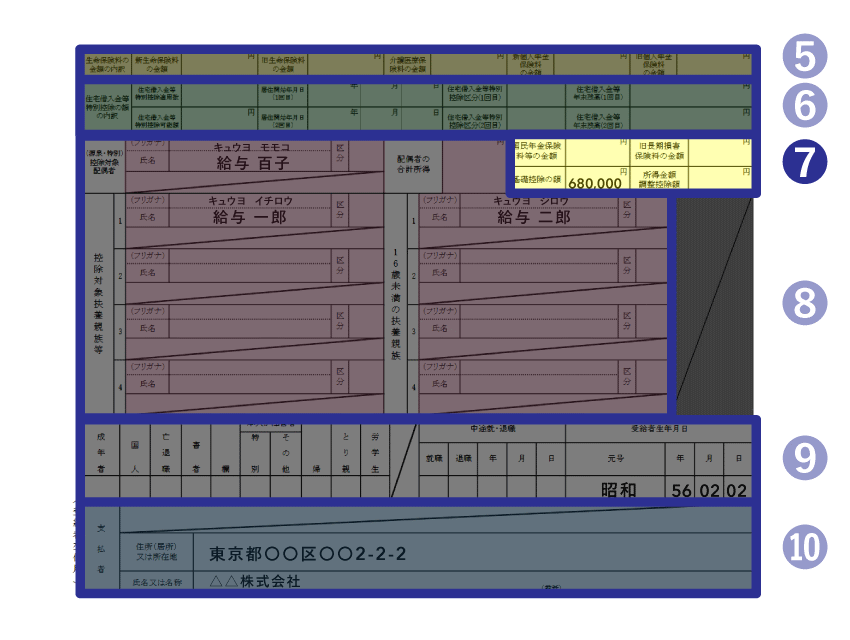Image resolution: width=850 pixels, height=640 pixels.
Task: Check the 未成年者 (minor) column box
Action: coord(100,485)
